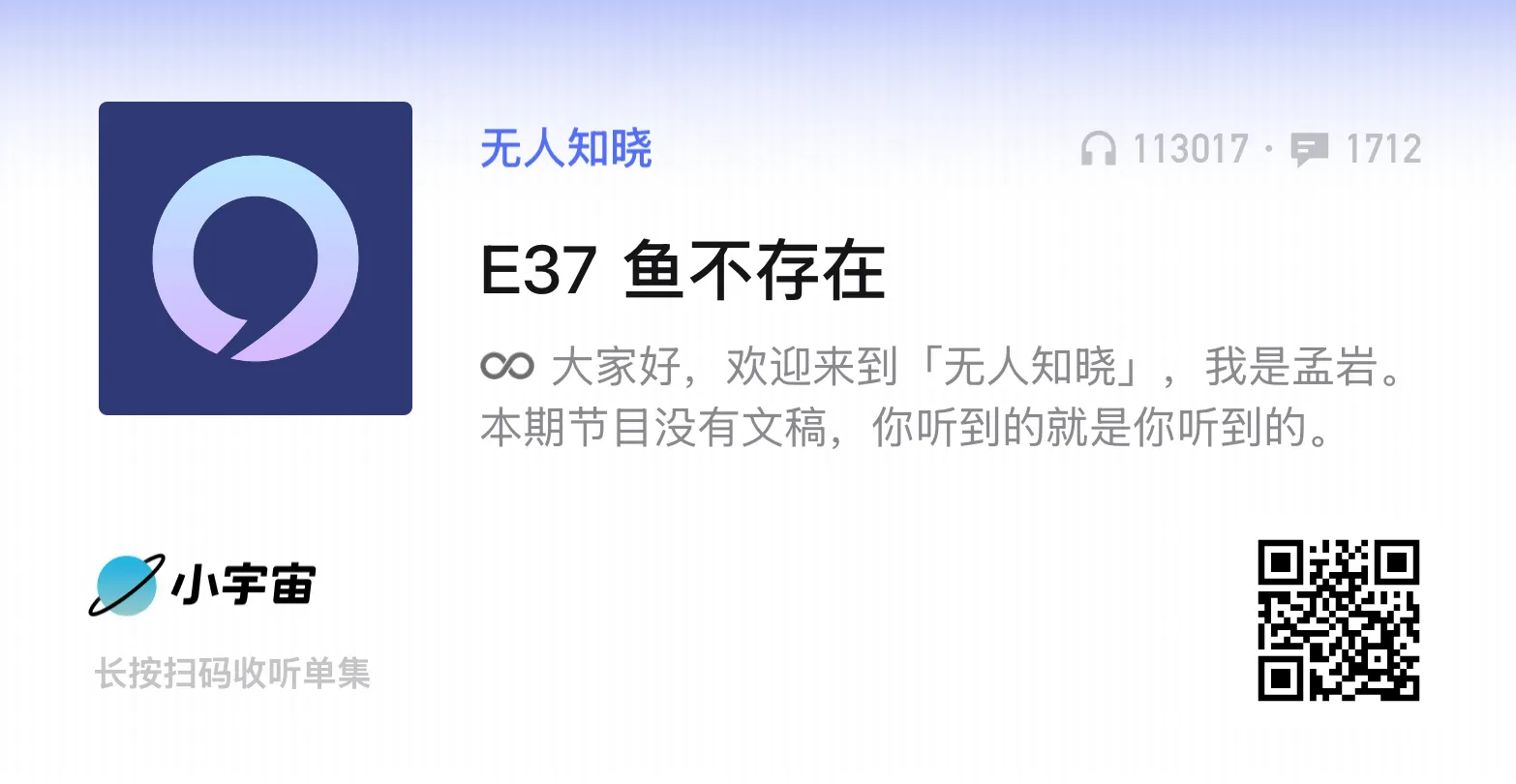
Task: Click the headphones play count icon
Action: click(x=1099, y=149)
